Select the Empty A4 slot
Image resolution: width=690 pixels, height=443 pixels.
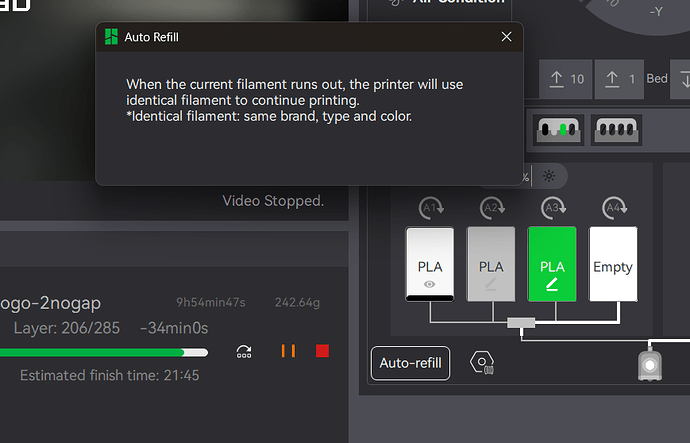[613, 264]
